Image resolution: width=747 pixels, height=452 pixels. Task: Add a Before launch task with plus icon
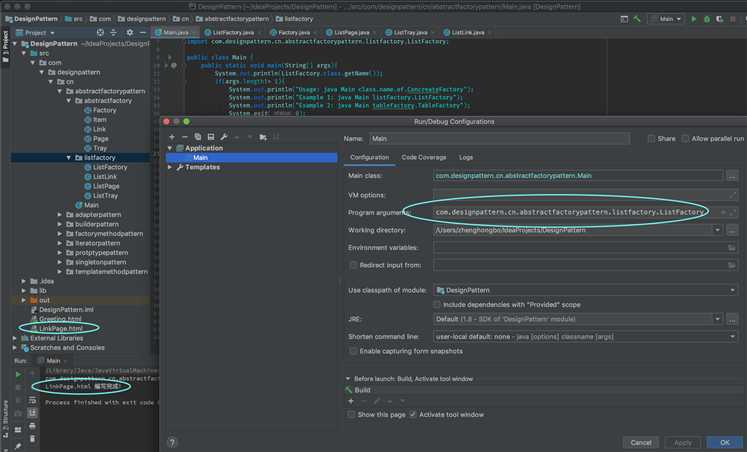[351, 401]
